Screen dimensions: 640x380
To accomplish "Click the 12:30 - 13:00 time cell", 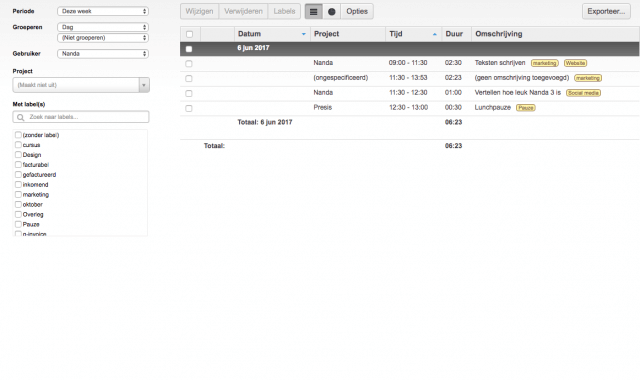I will (x=408, y=107).
